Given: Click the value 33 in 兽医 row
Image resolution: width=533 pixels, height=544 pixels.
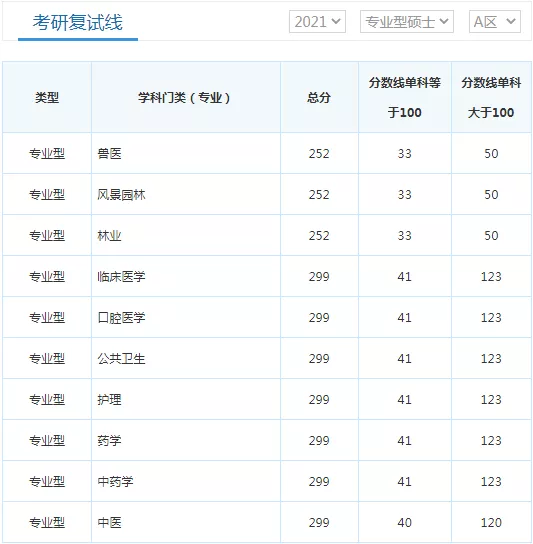Looking at the screenshot, I should pos(405,153).
